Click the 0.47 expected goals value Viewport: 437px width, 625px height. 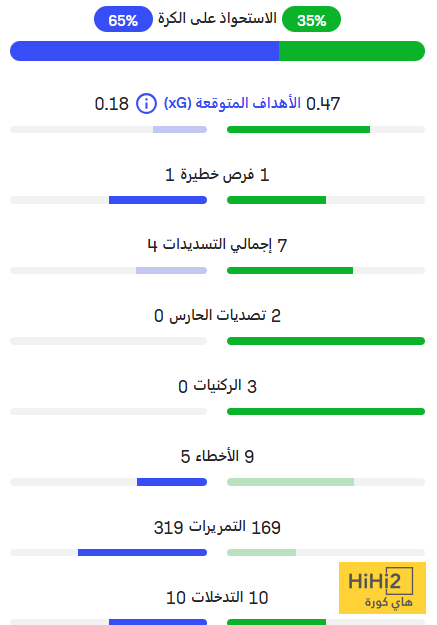tap(323, 104)
